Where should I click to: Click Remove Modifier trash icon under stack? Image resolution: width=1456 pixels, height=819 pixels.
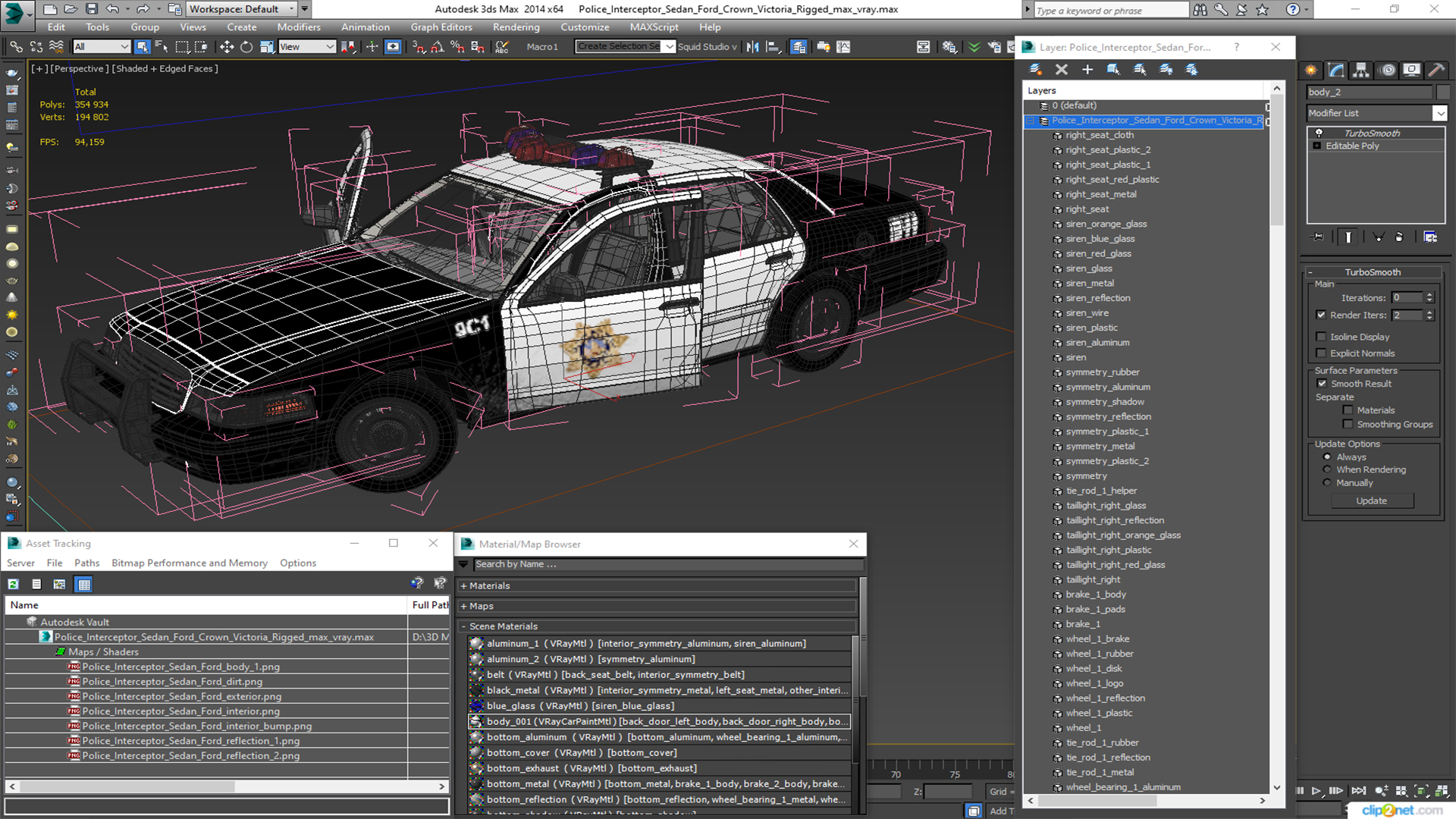pos(1399,237)
